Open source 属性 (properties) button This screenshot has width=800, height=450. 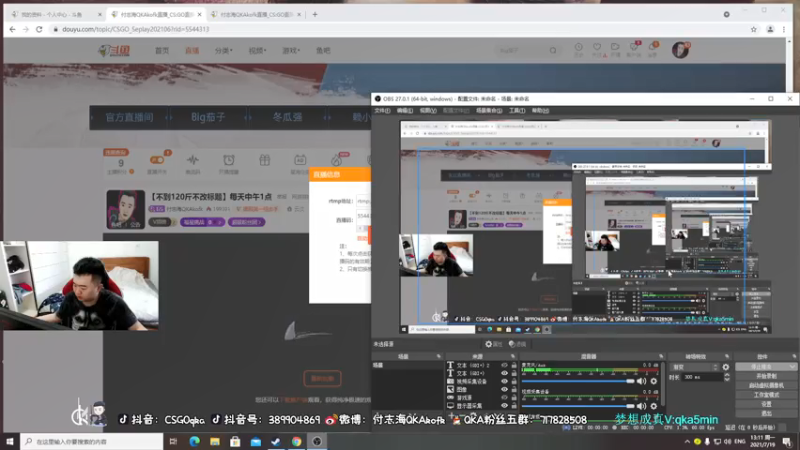pos(493,344)
